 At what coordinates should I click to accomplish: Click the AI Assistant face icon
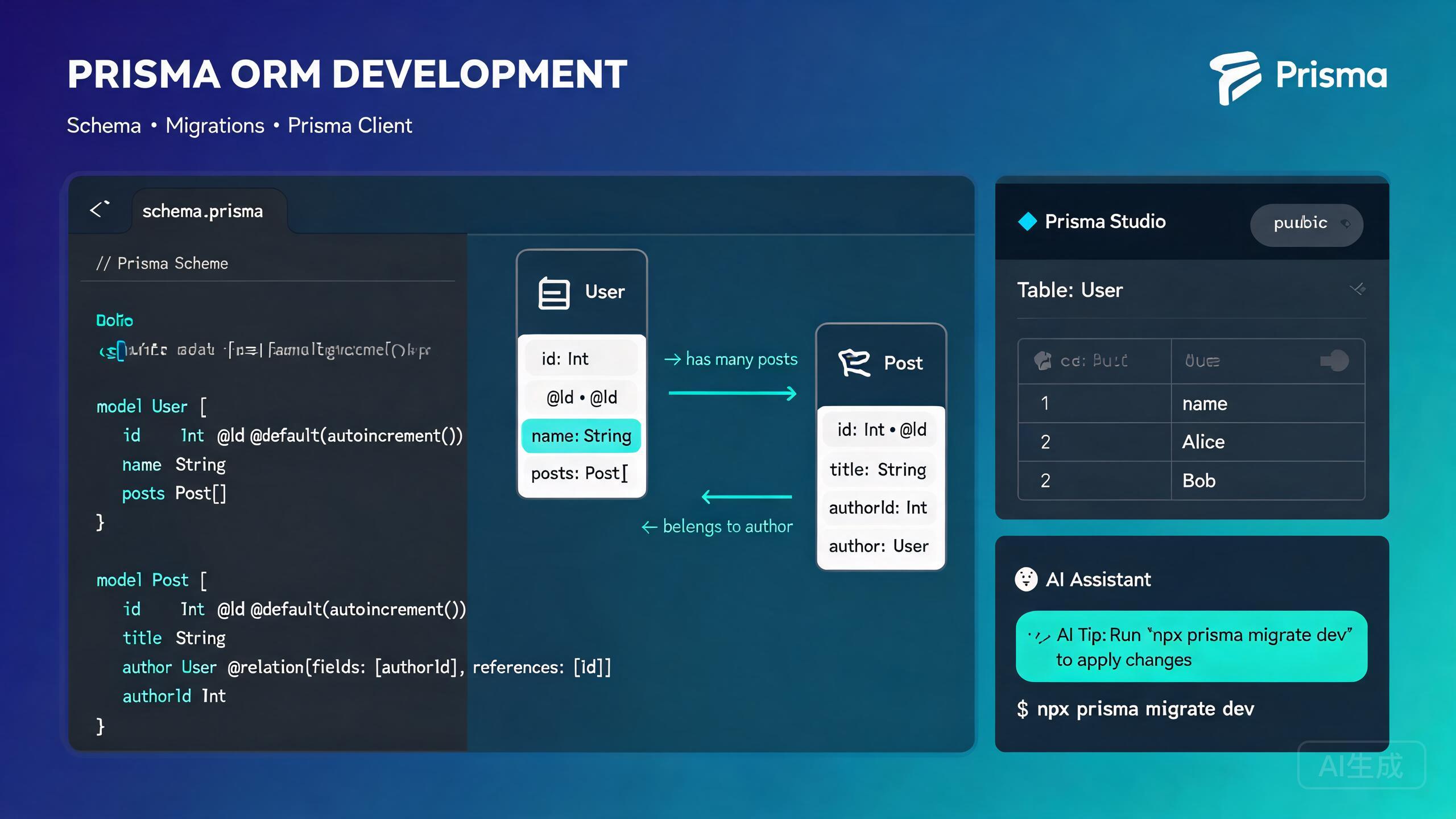(1026, 580)
